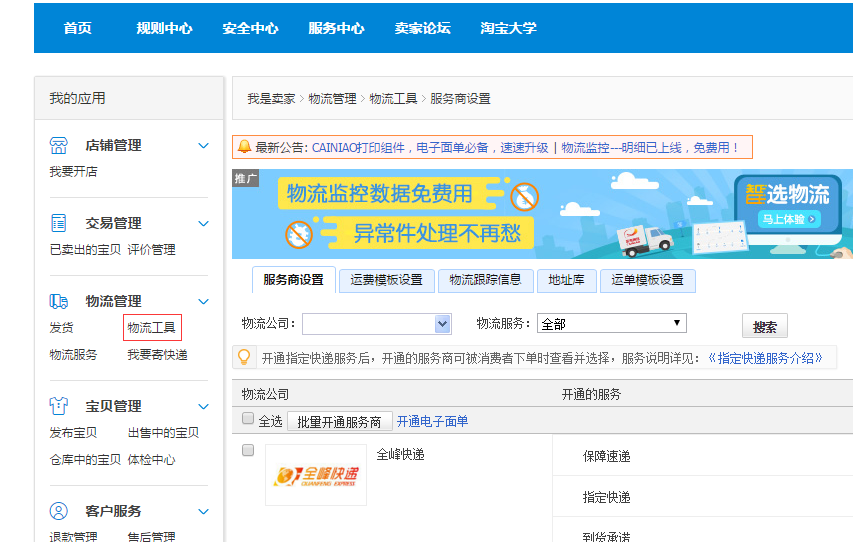Click 我要开店 in sidebar
Image resolution: width=853 pixels, height=542 pixels.
[x=73, y=172]
